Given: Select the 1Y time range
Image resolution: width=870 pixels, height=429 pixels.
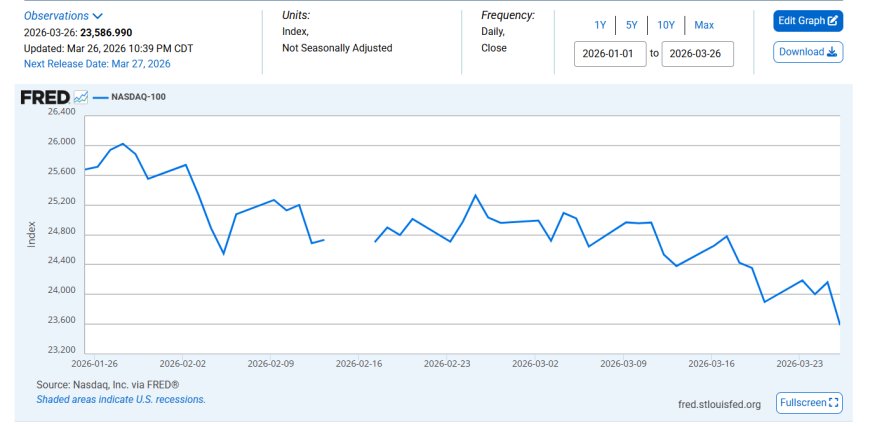Looking at the screenshot, I should coord(600,25).
